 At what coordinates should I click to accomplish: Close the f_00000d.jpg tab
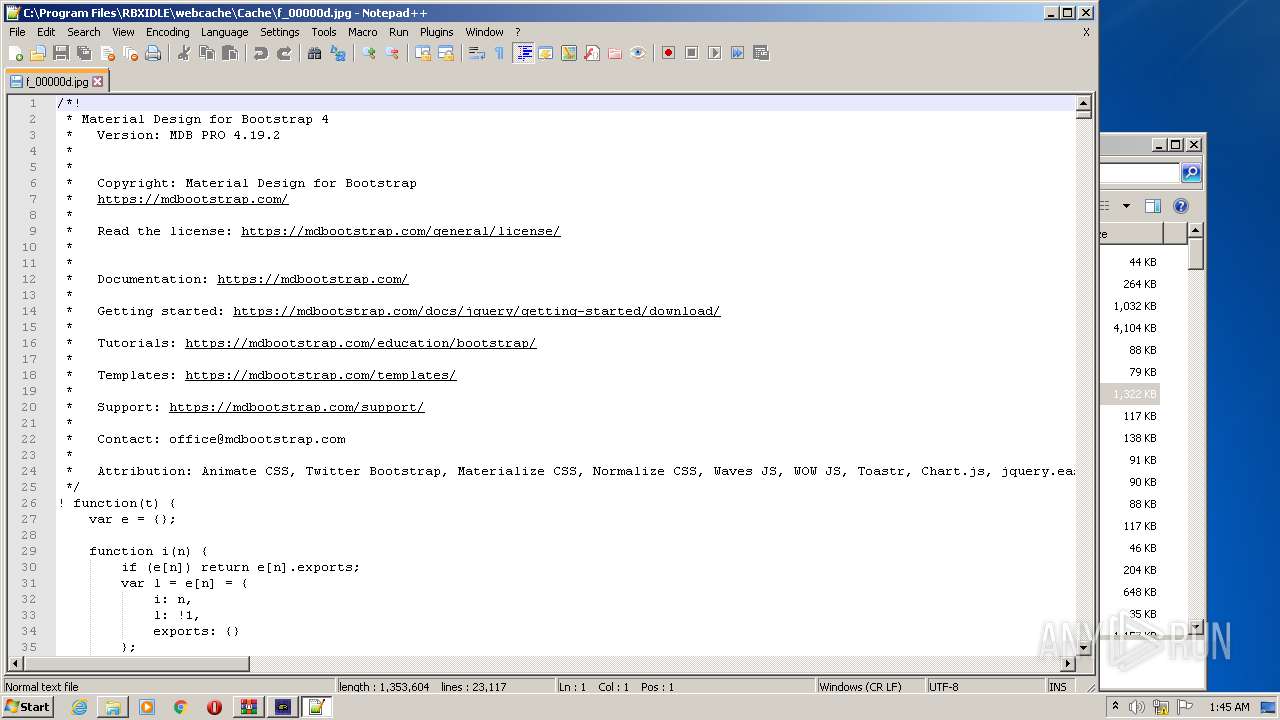(x=98, y=82)
